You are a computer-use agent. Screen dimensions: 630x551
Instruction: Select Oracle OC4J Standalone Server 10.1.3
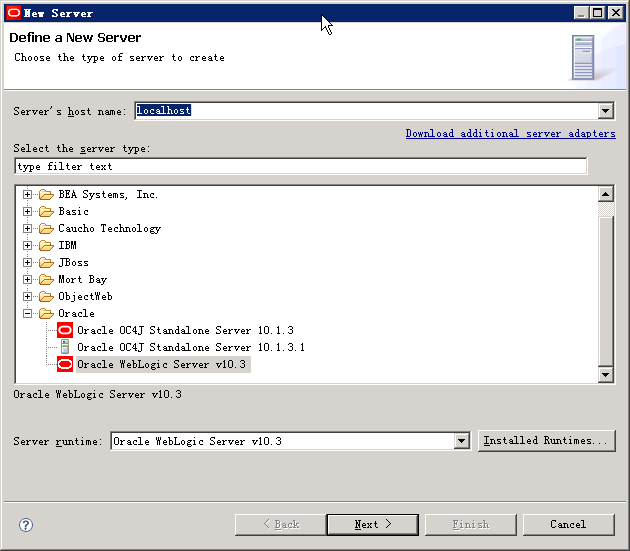pyautogui.click(x=185, y=330)
